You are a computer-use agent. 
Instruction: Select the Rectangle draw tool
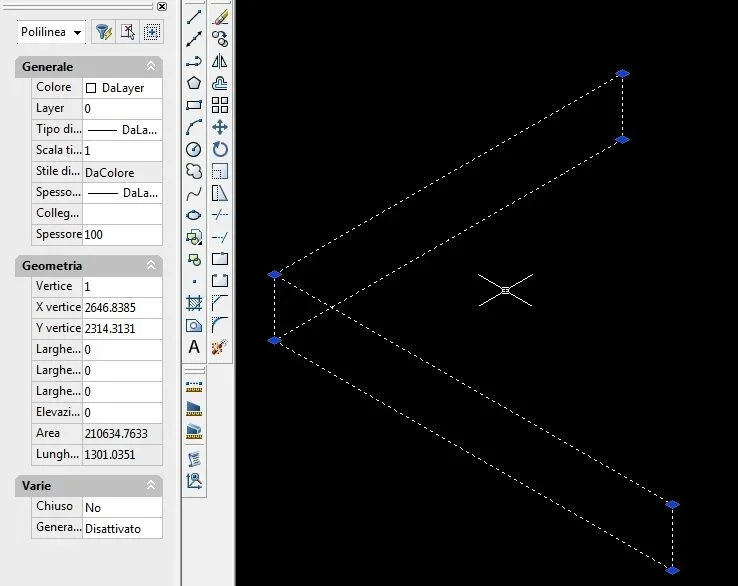[x=194, y=105]
